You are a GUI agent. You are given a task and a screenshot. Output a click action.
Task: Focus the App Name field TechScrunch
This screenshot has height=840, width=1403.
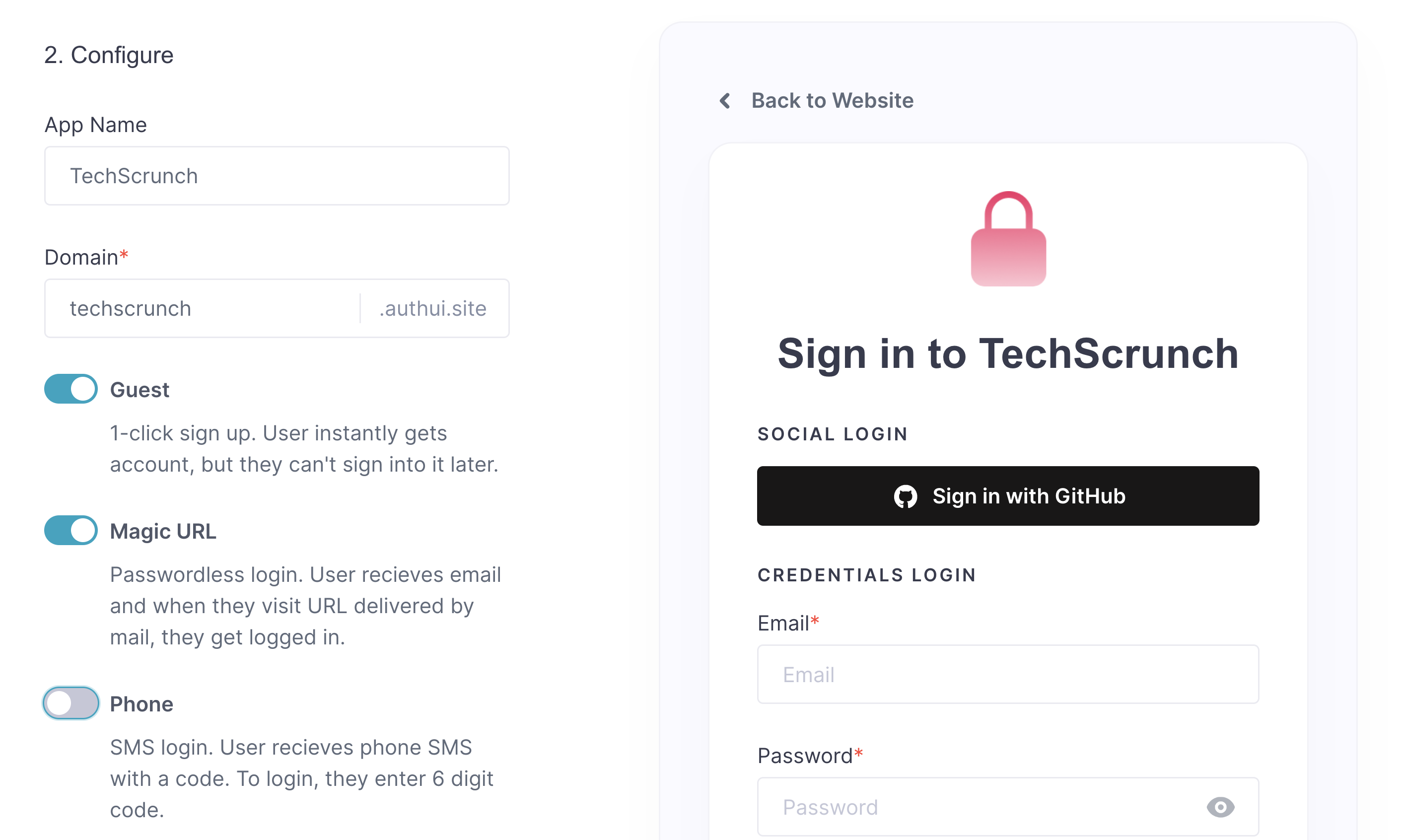[x=277, y=176]
